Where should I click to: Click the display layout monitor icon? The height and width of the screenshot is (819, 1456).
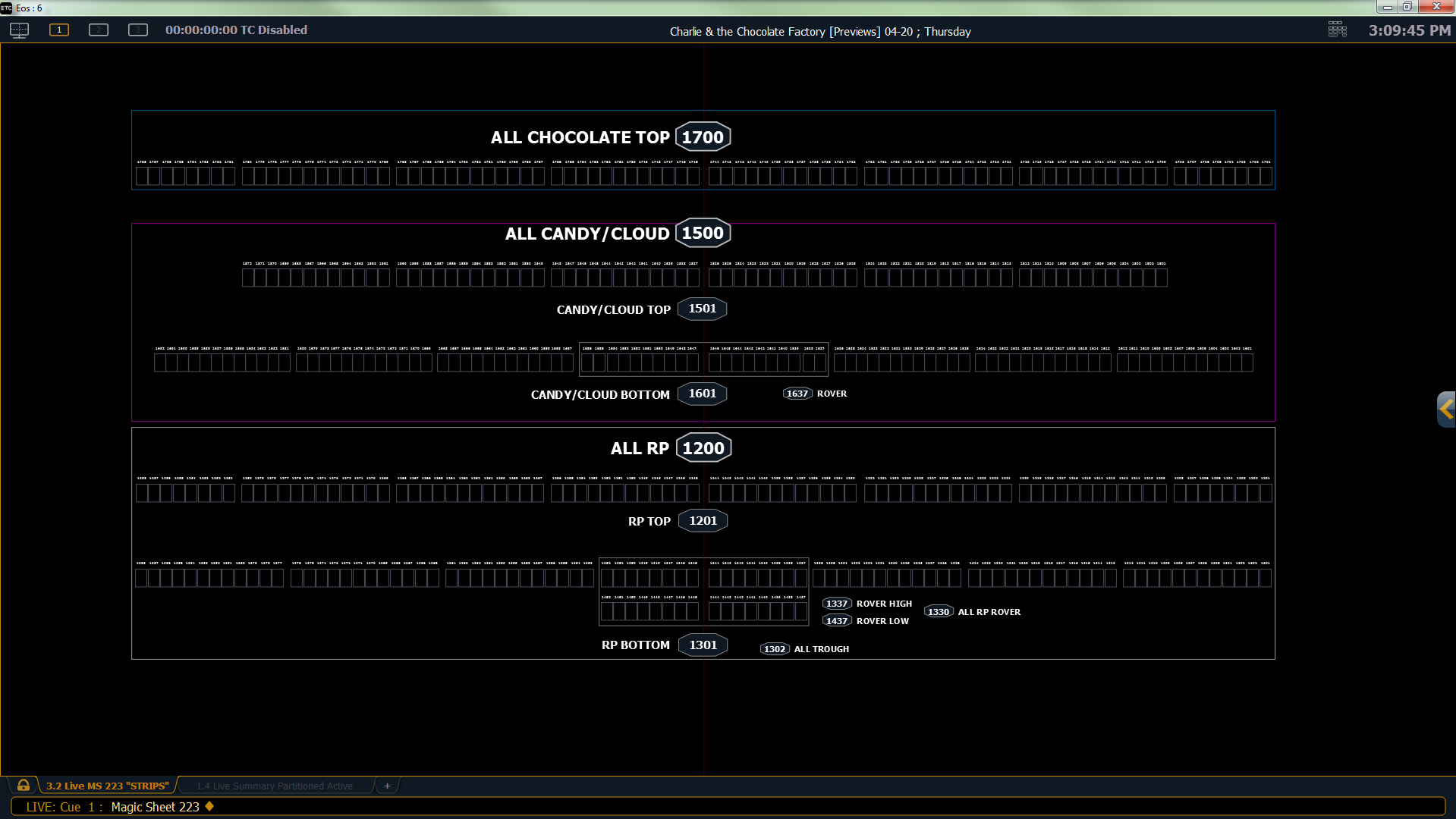(x=19, y=30)
